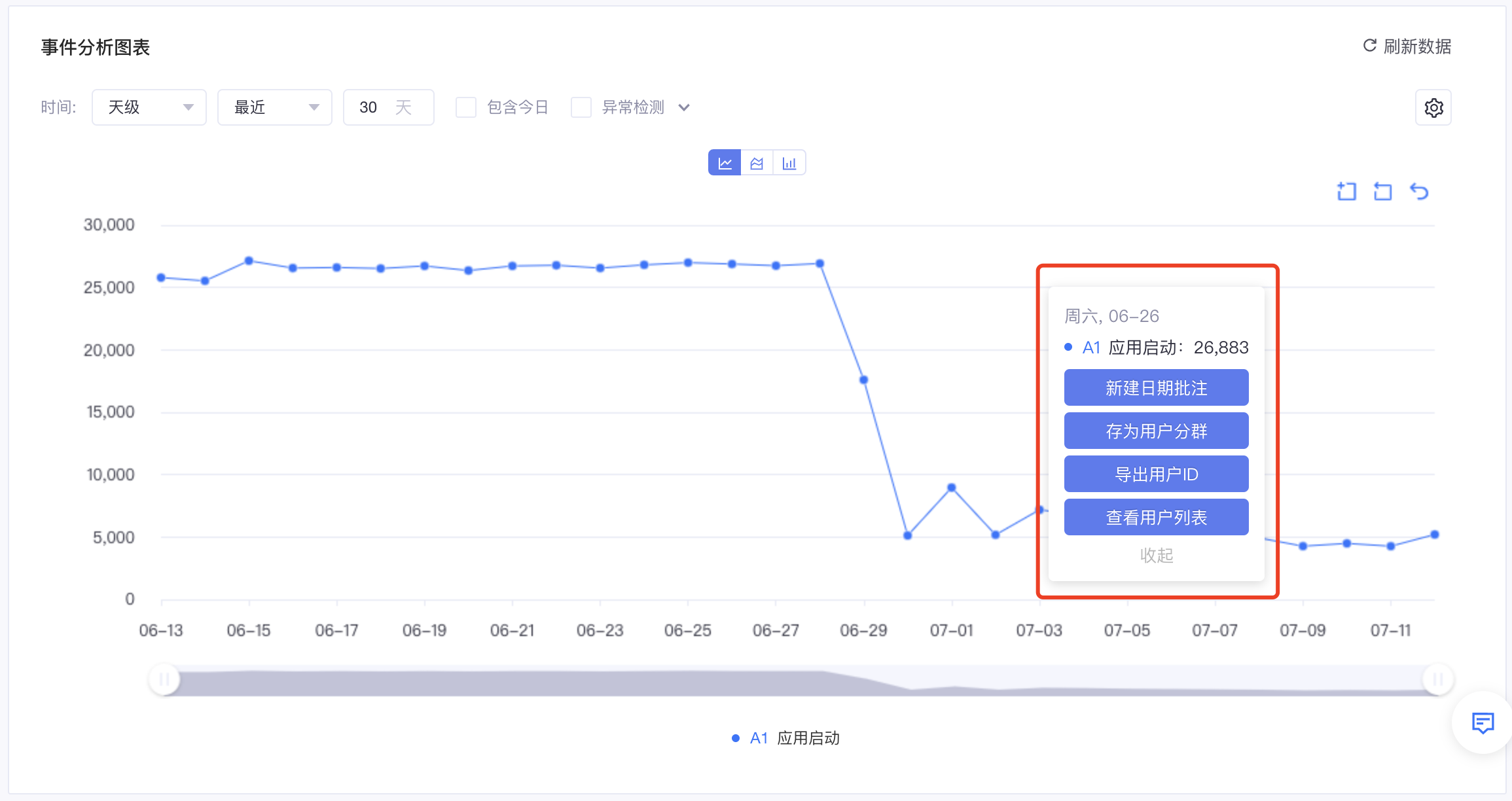Click 存为用户分群 button

click(x=1157, y=431)
